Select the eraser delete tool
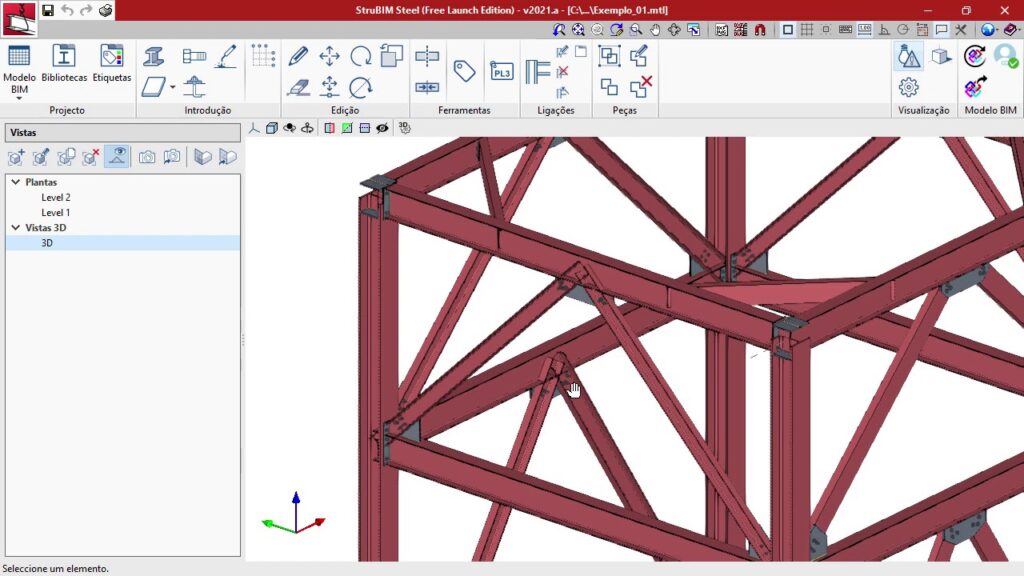 (298, 87)
